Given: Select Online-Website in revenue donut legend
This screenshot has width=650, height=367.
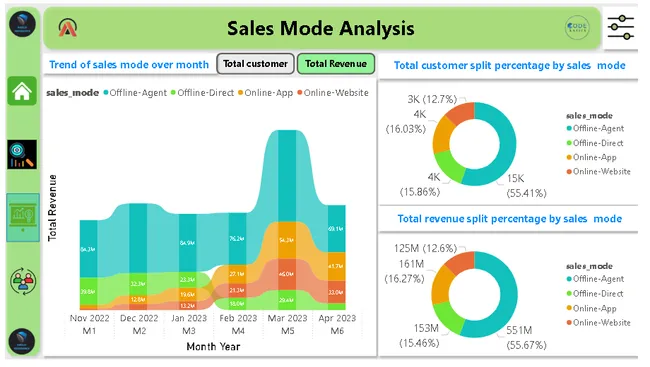Looking at the screenshot, I should click(599, 323).
